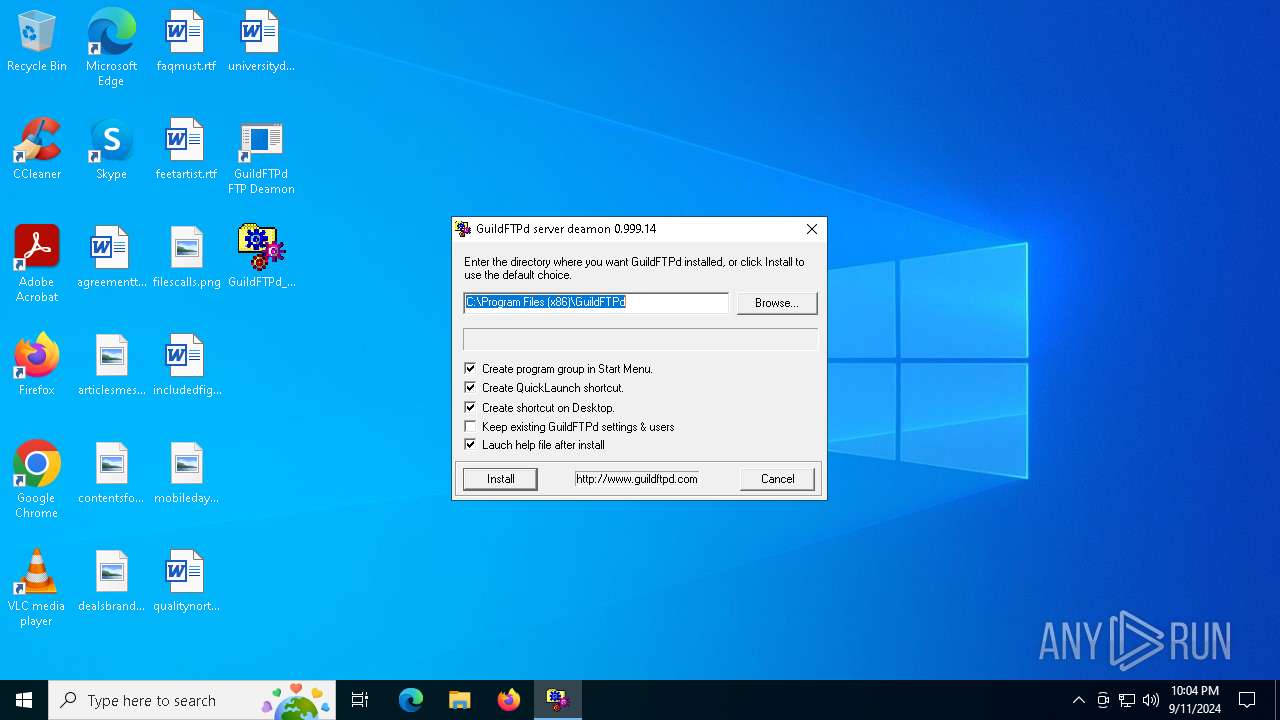
Task: Open the Windows Start menu
Action: point(24,700)
